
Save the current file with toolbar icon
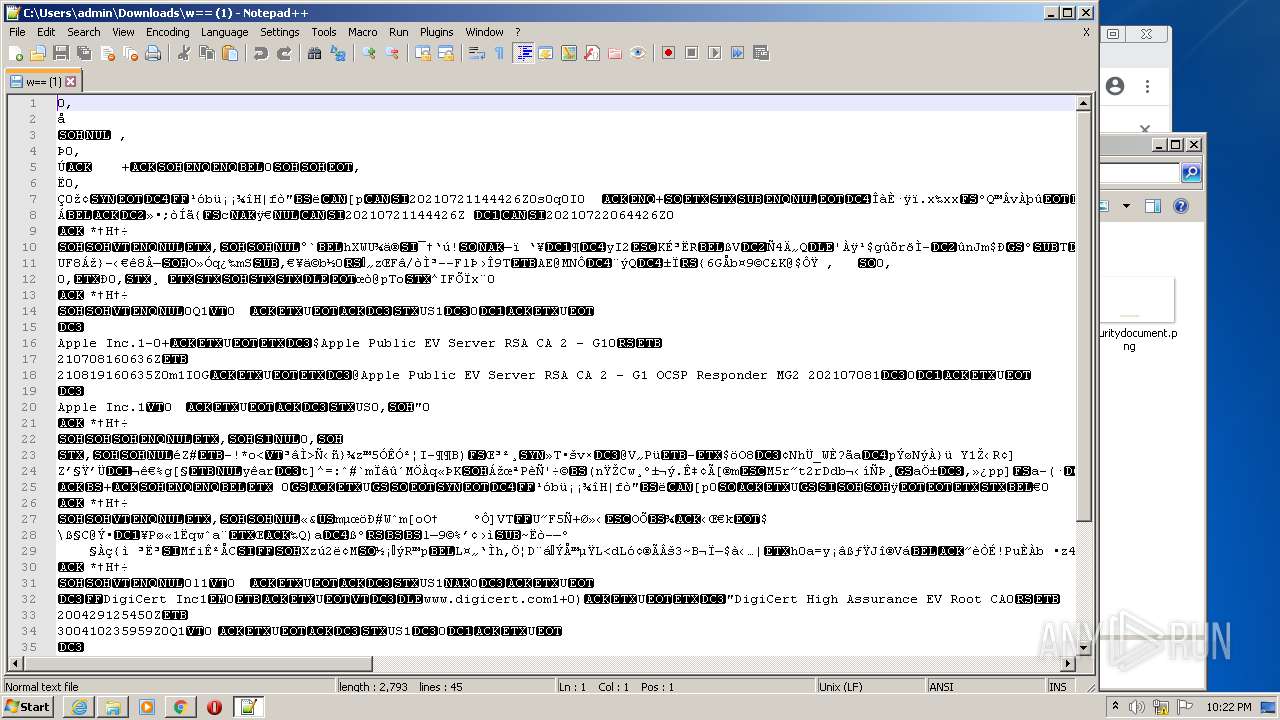point(60,53)
